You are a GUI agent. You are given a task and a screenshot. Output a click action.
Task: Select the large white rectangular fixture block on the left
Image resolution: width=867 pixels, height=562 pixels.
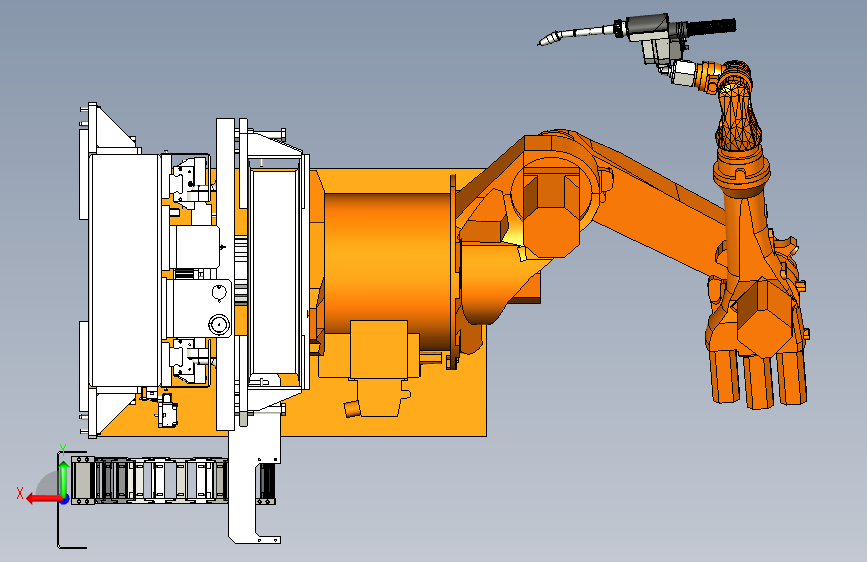(x=125, y=270)
